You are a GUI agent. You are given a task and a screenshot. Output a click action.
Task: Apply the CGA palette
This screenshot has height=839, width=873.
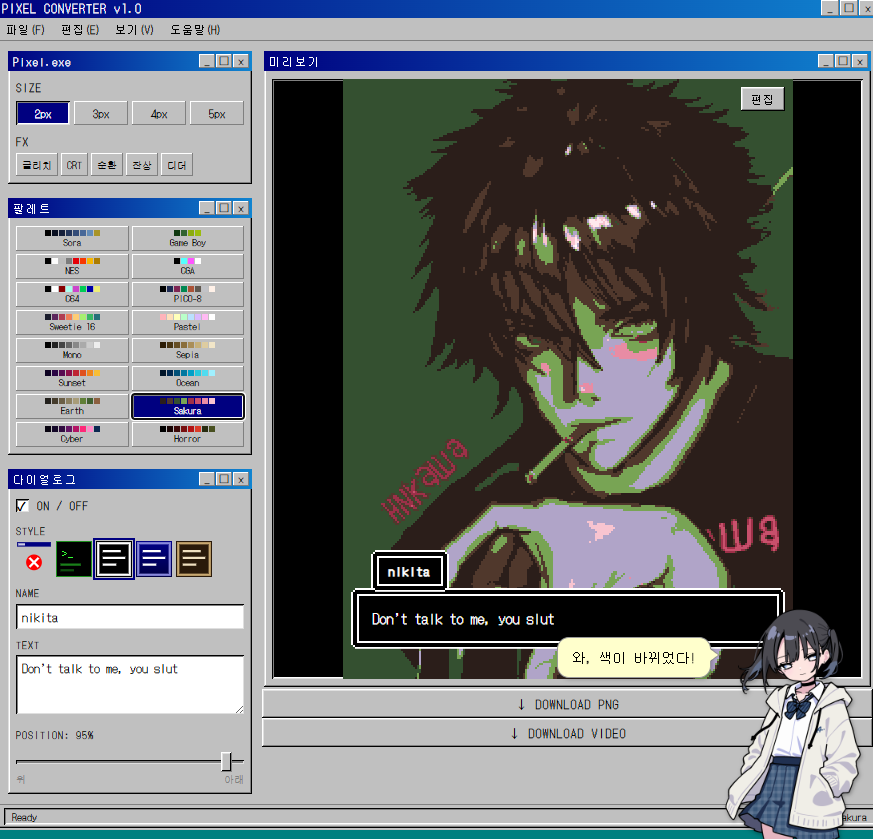pyautogui.click(x=188, y=266)
